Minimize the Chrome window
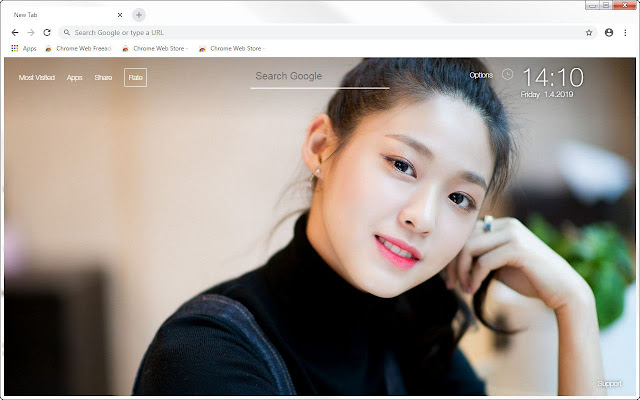Viewport: 640px width, 400px height. tap(593, 5)
